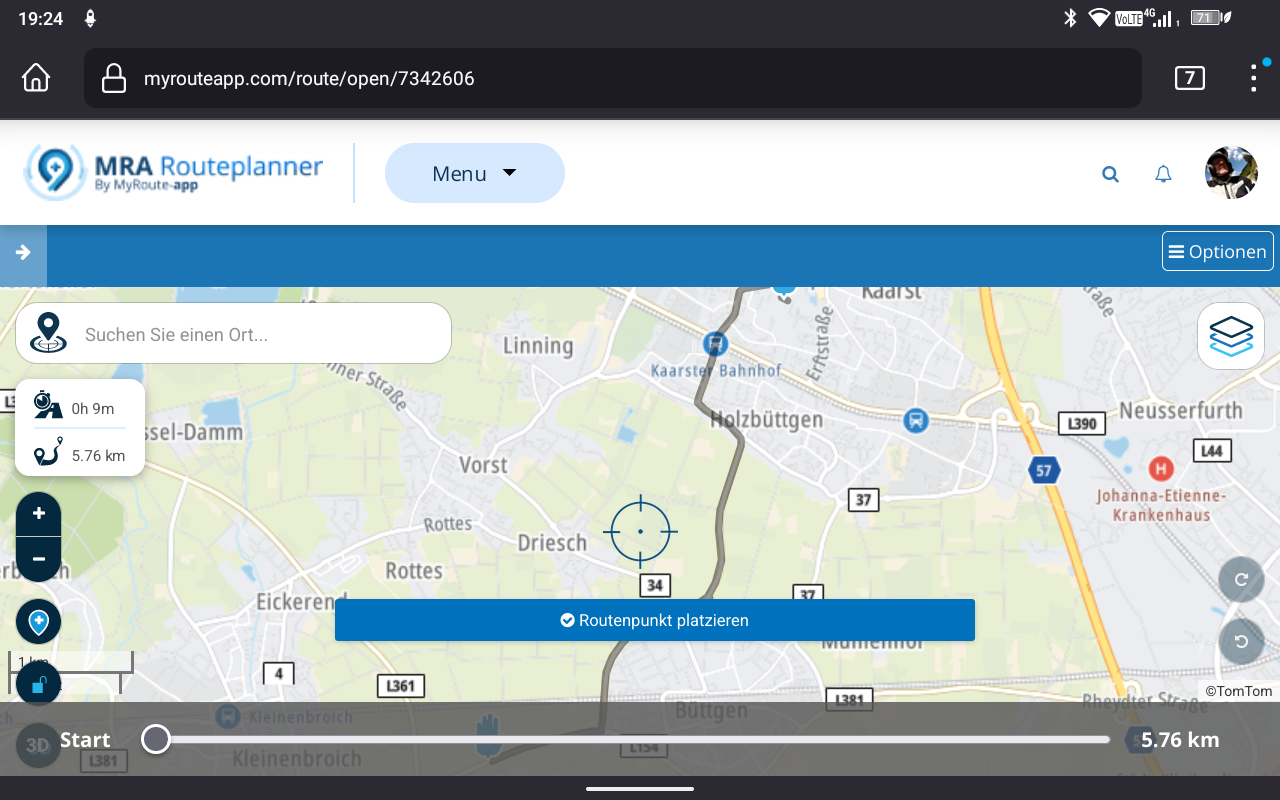The width and height of the screenshot is (1280, 800).
Task: Click the 5.76 km label on route slider
Action: click(1180, 740)
